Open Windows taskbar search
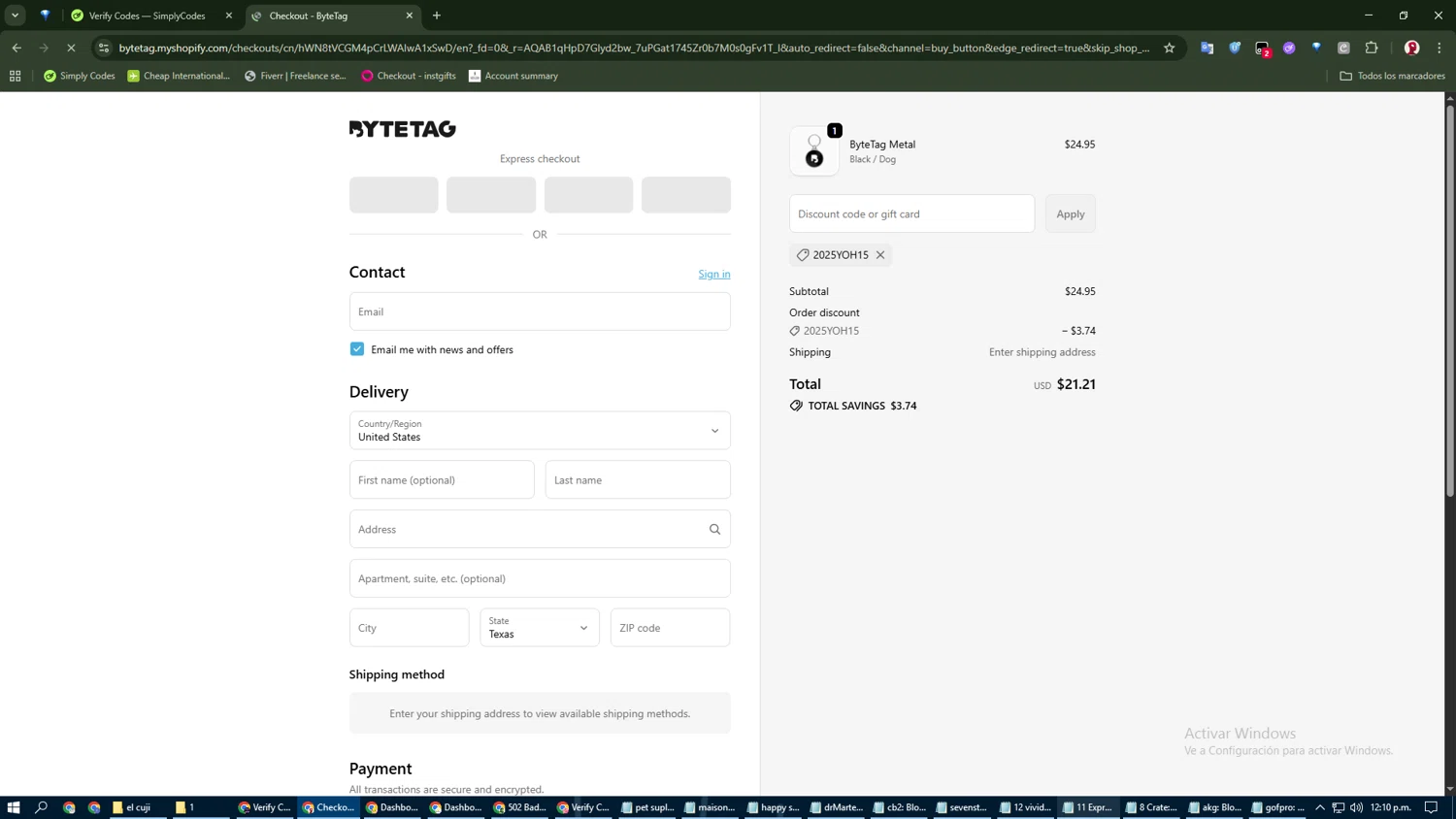The width and height of the screenshot is (1456, 819). (42, 807)
